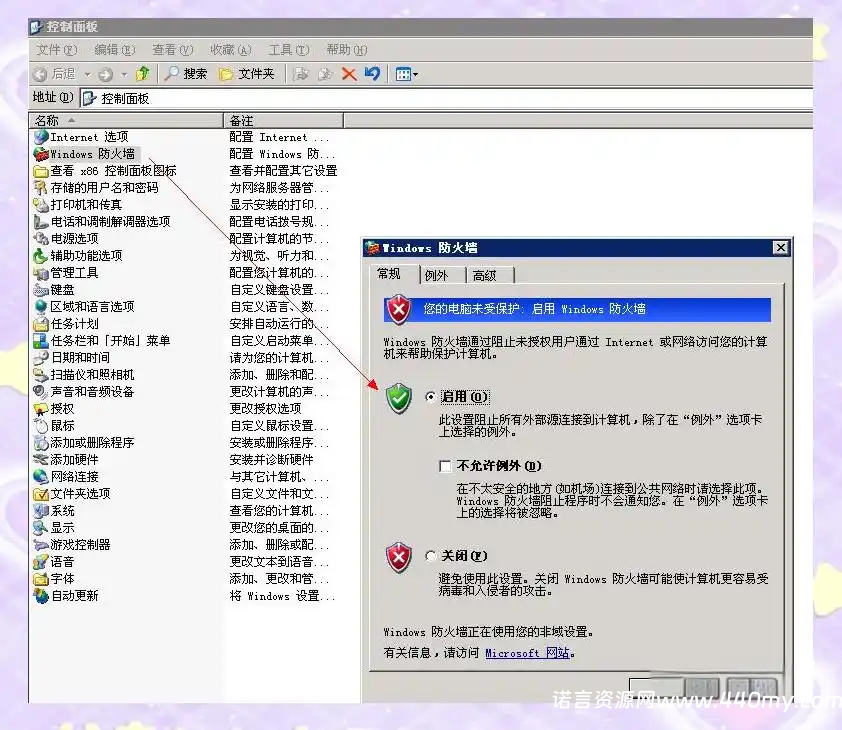Open 任务栏和「开始」菜单 icon
Viewport: 842px width, 730px height.
click(x=41, y=341)
